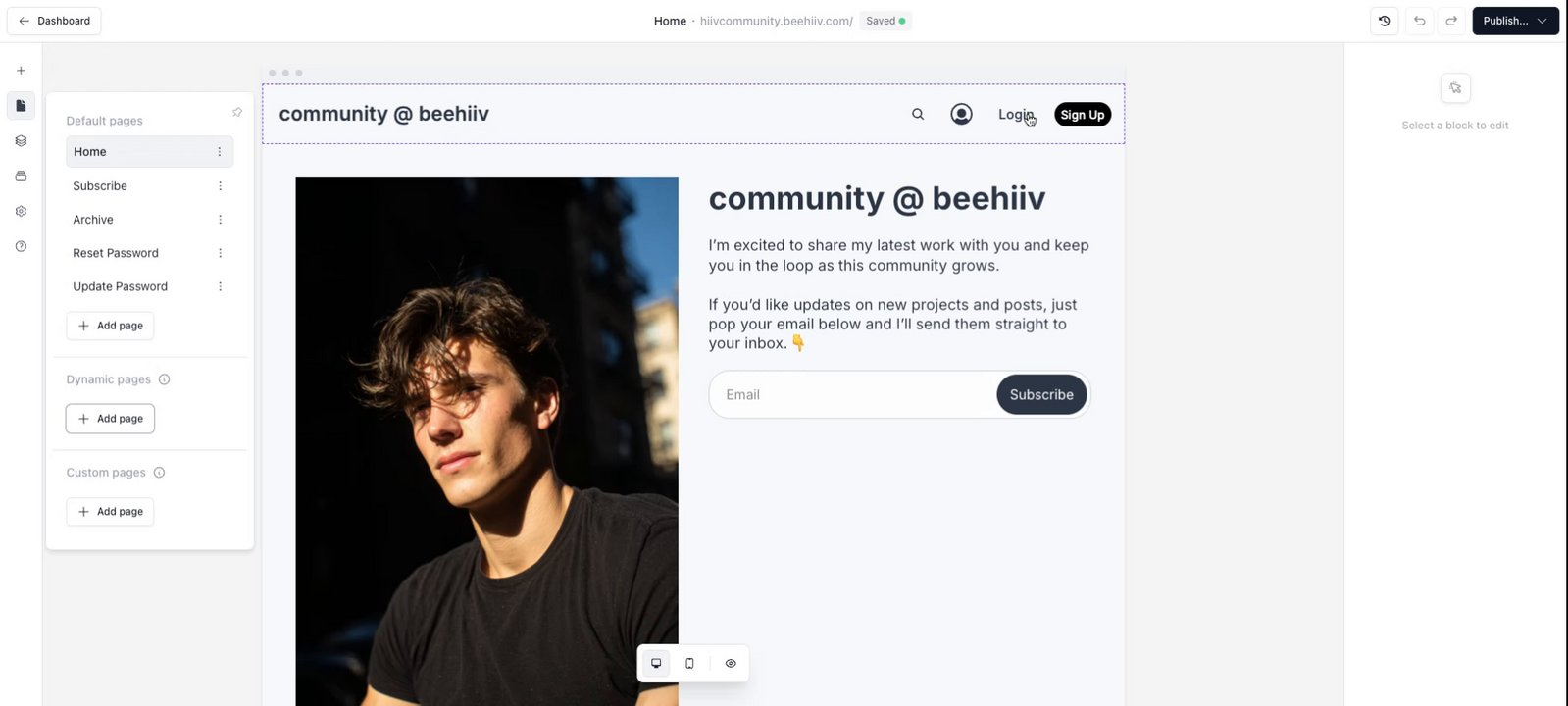Open options menu for Archive page

220,220
